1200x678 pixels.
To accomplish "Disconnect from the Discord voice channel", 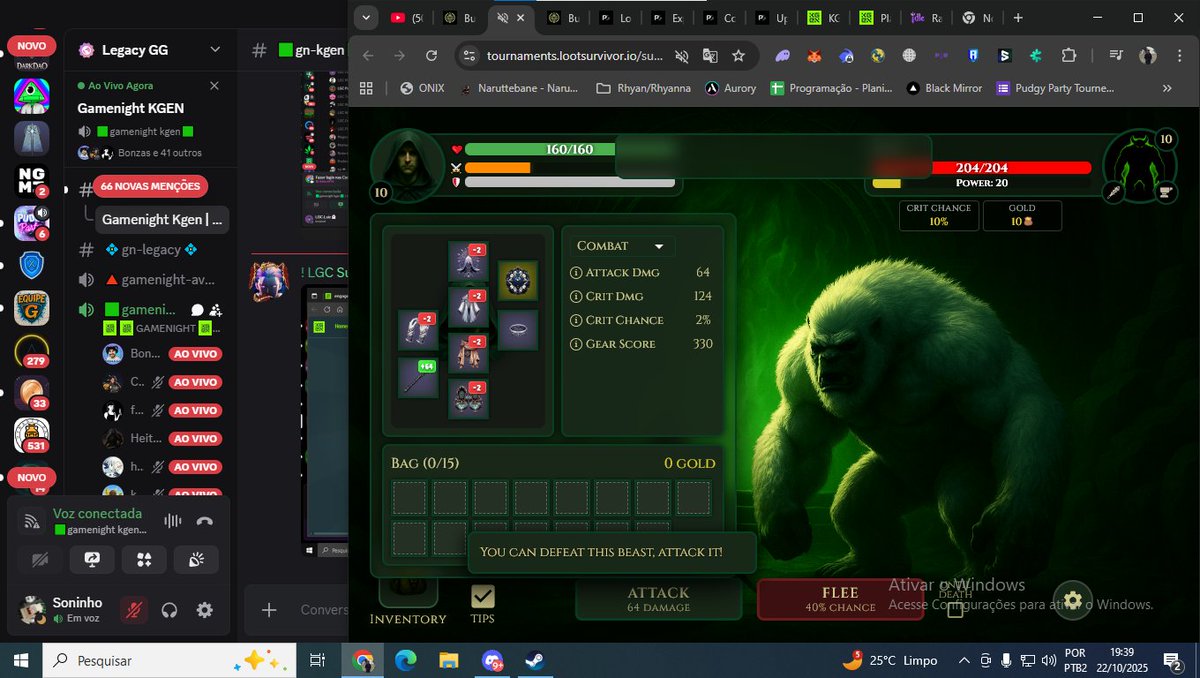I will [x=205, y=520].
